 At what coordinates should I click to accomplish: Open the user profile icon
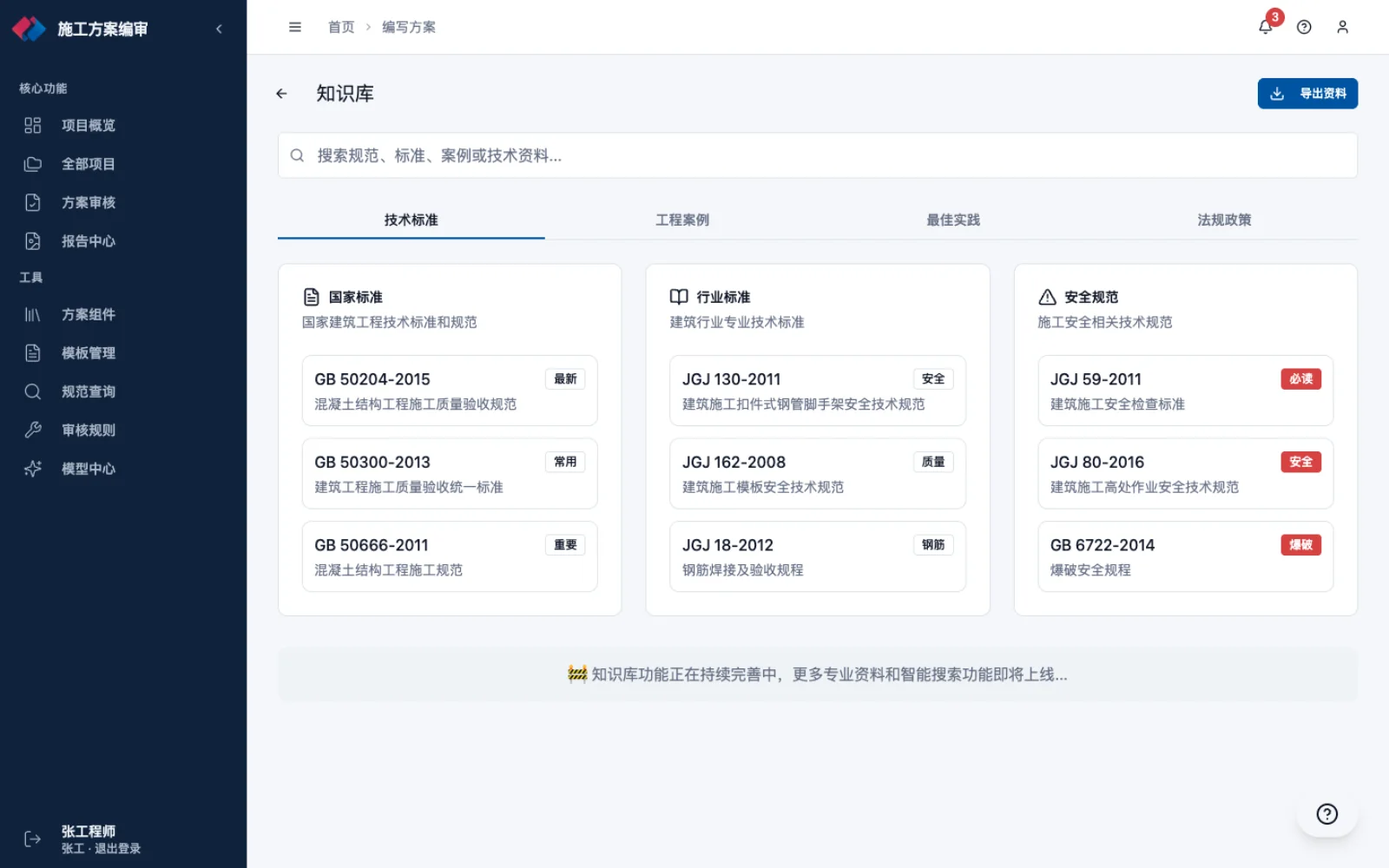pyautogui.click(x=1343, y=27)
